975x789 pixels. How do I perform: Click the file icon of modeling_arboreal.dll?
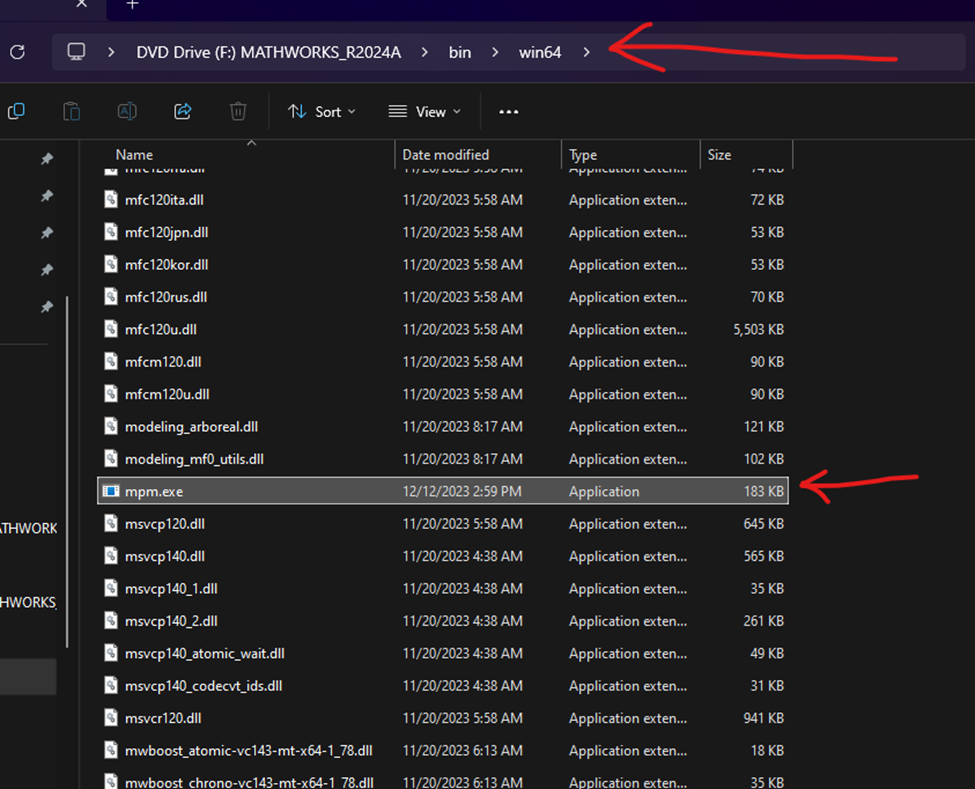(x=111, y=427)
